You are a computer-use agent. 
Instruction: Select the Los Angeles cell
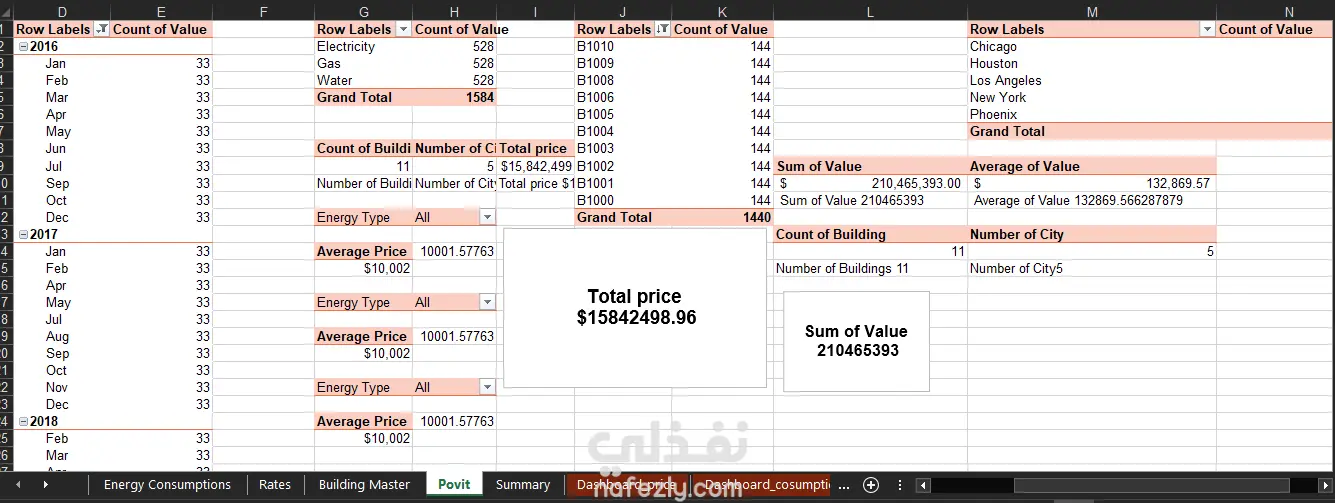1091,80
